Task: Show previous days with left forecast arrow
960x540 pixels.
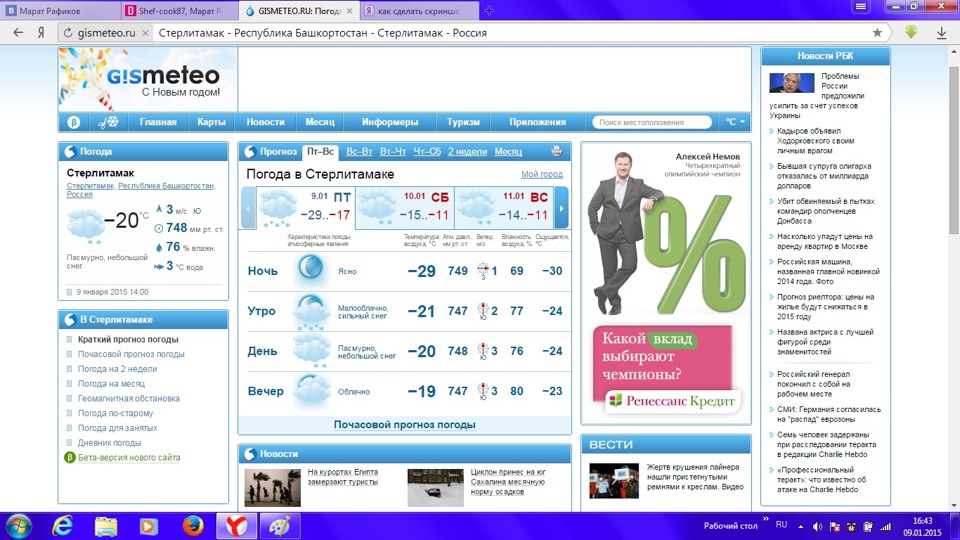Action: click(x=248, y=208)
